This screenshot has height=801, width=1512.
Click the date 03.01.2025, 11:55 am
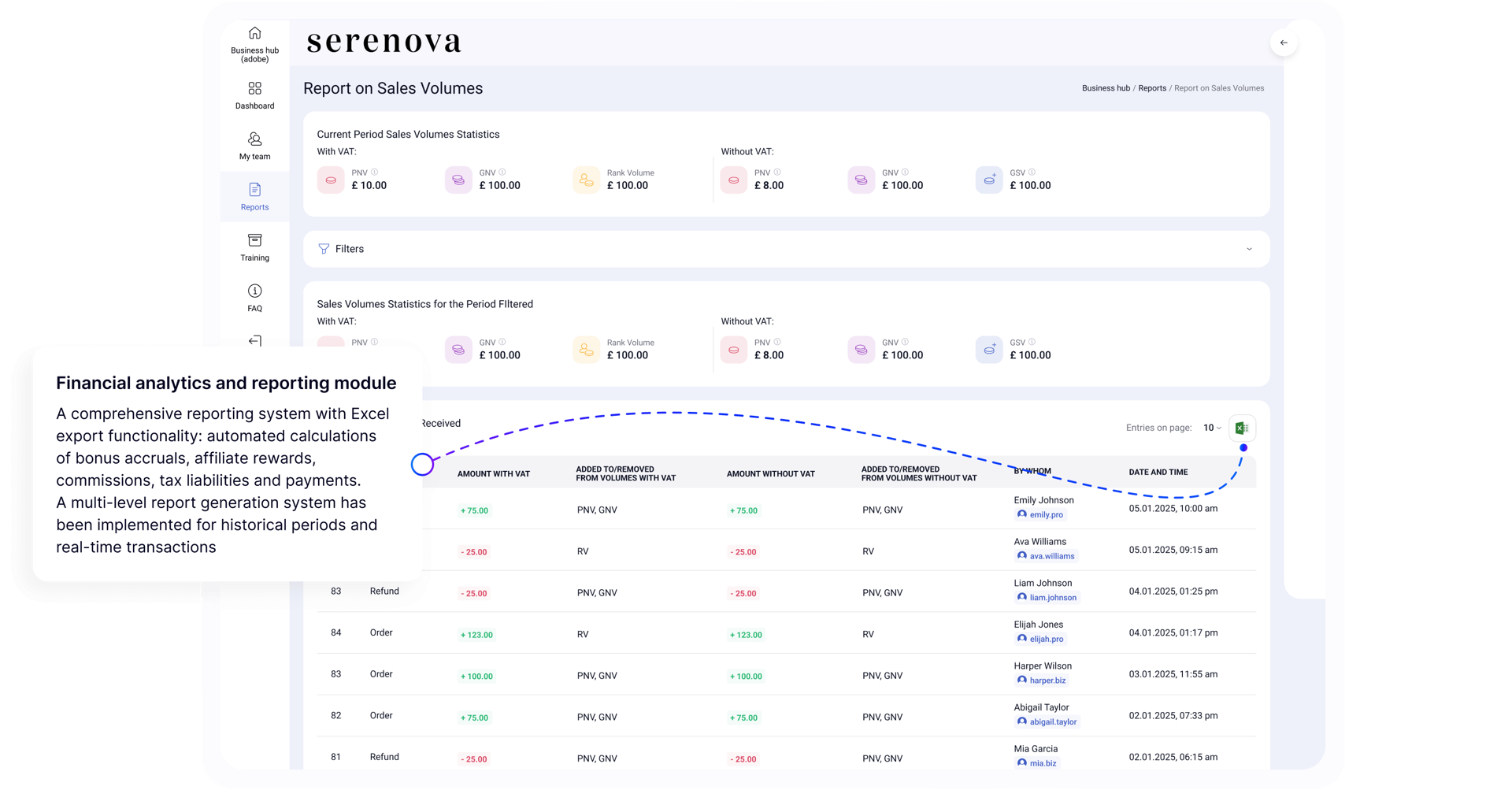[x=1173, y=674]
